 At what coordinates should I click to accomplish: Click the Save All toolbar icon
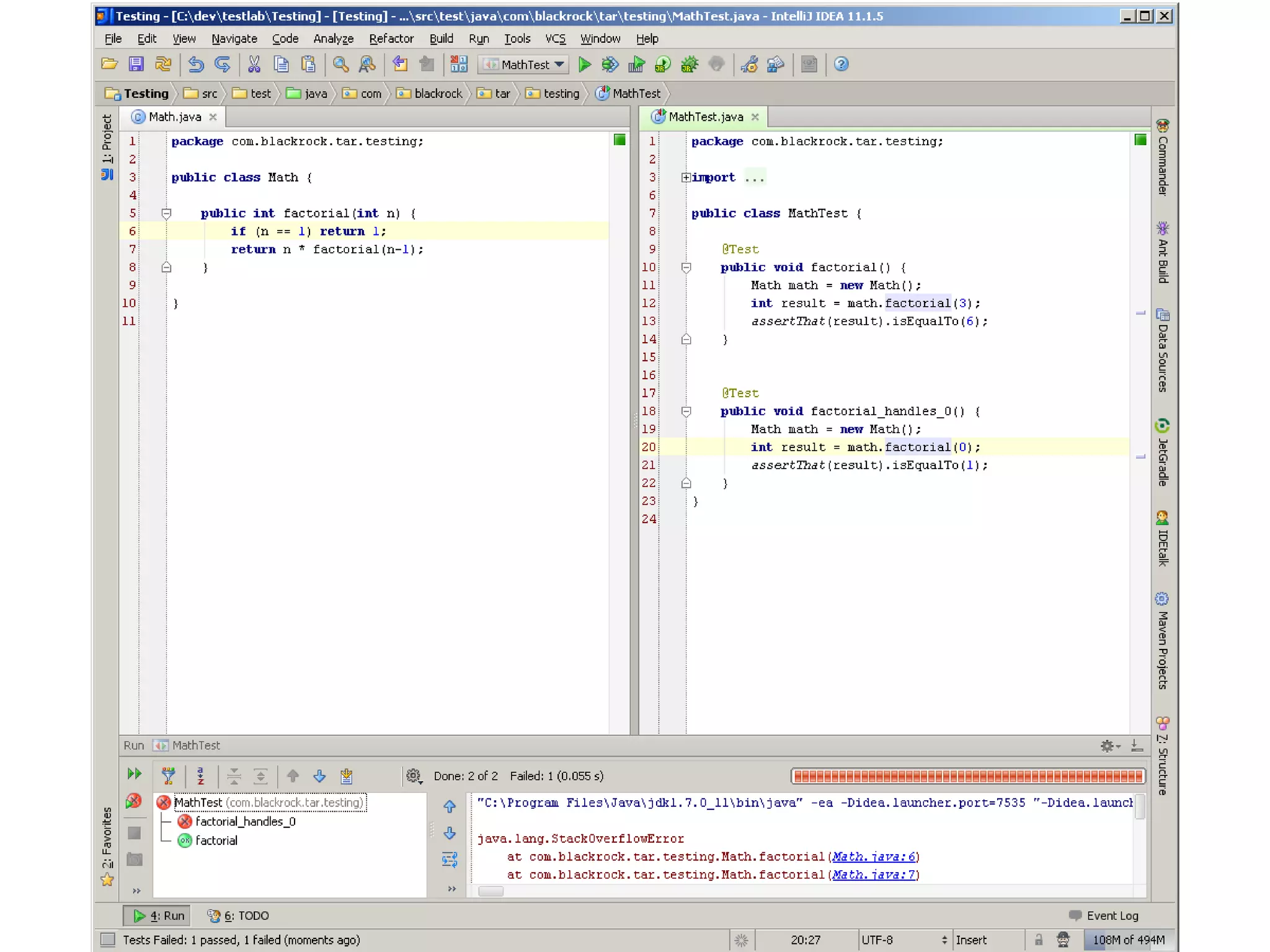[136, 64]
